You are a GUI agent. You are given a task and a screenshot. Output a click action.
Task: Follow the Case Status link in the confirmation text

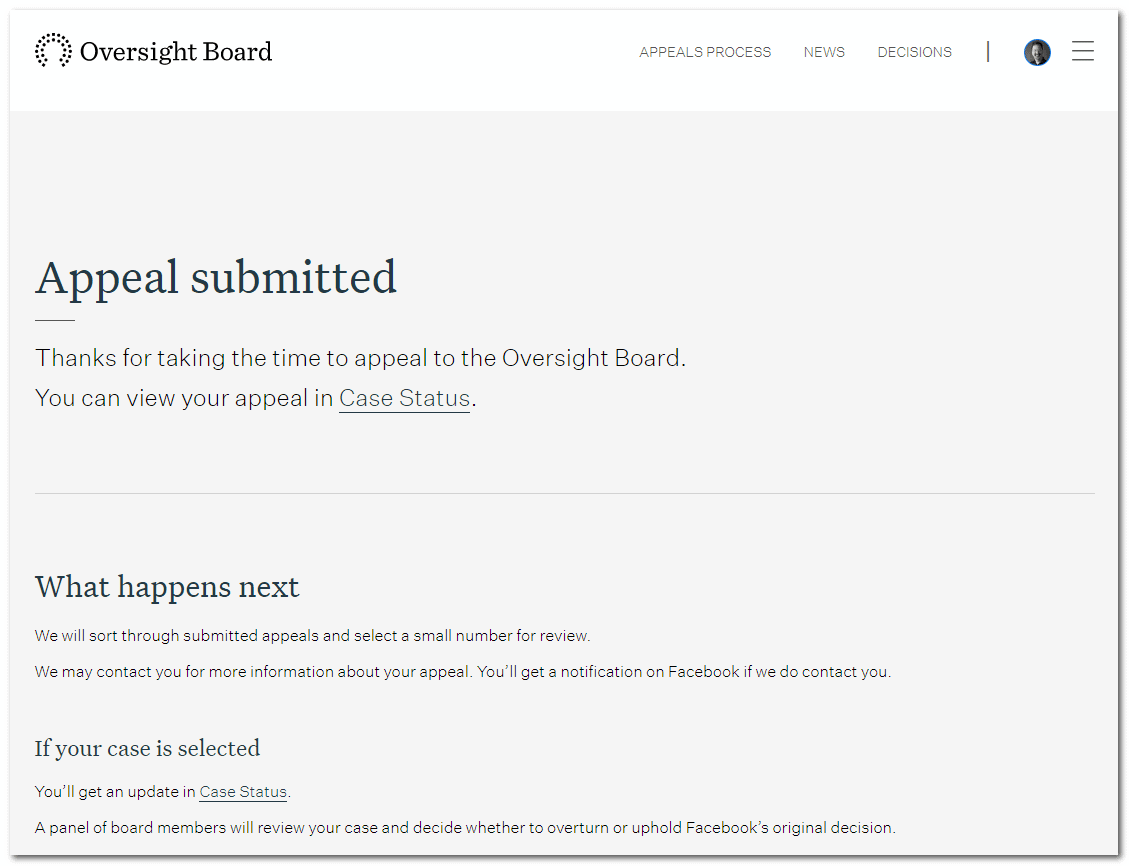click(x=404, y=398)
